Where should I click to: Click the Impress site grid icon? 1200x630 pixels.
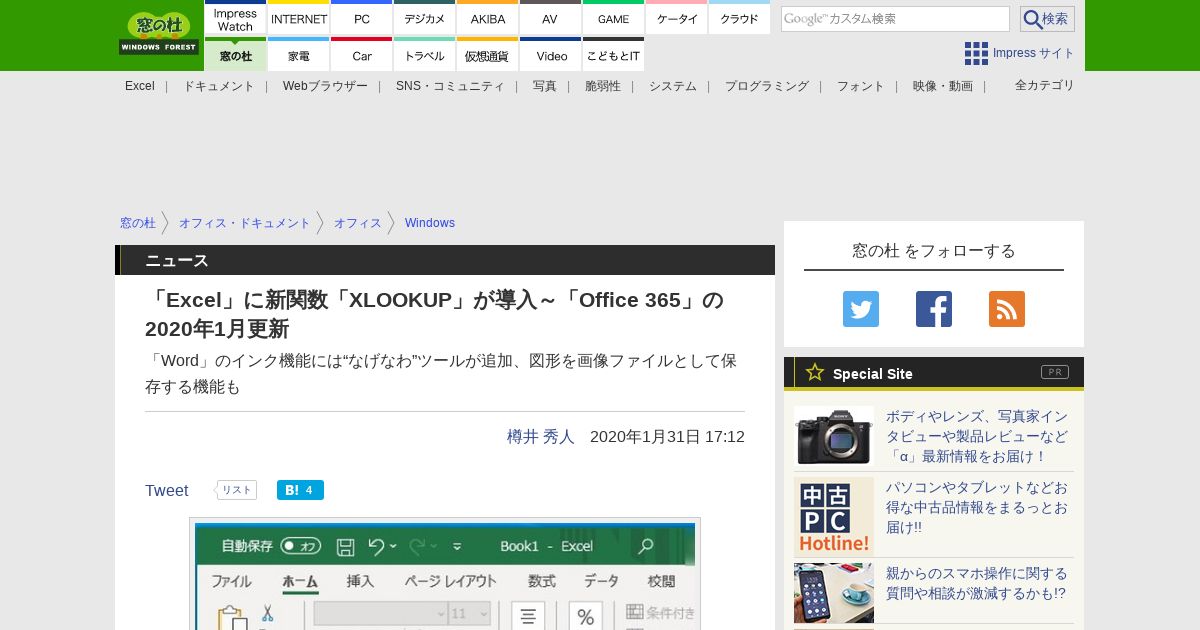[976, 53]
